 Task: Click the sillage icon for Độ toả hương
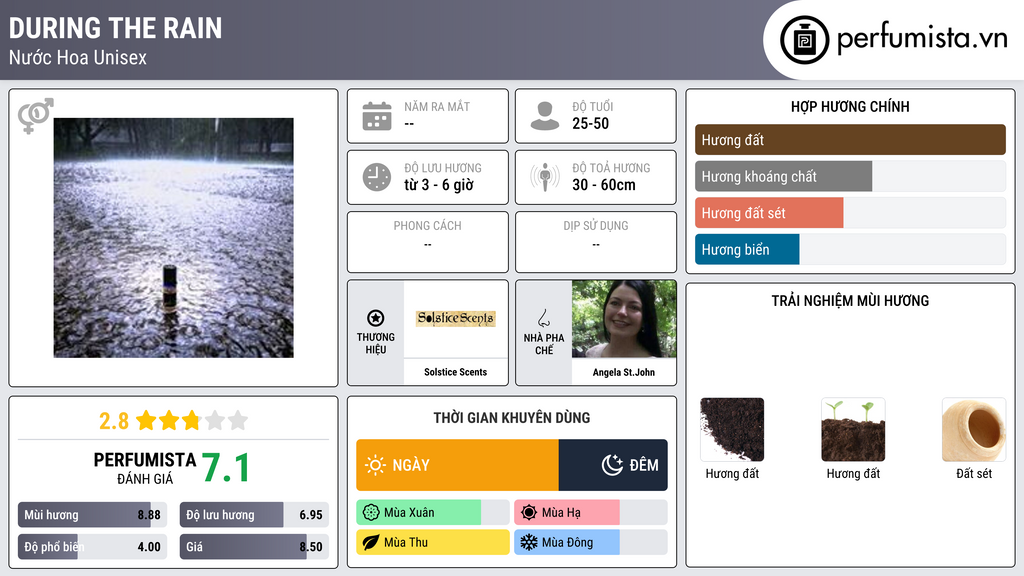pos(545,177)
